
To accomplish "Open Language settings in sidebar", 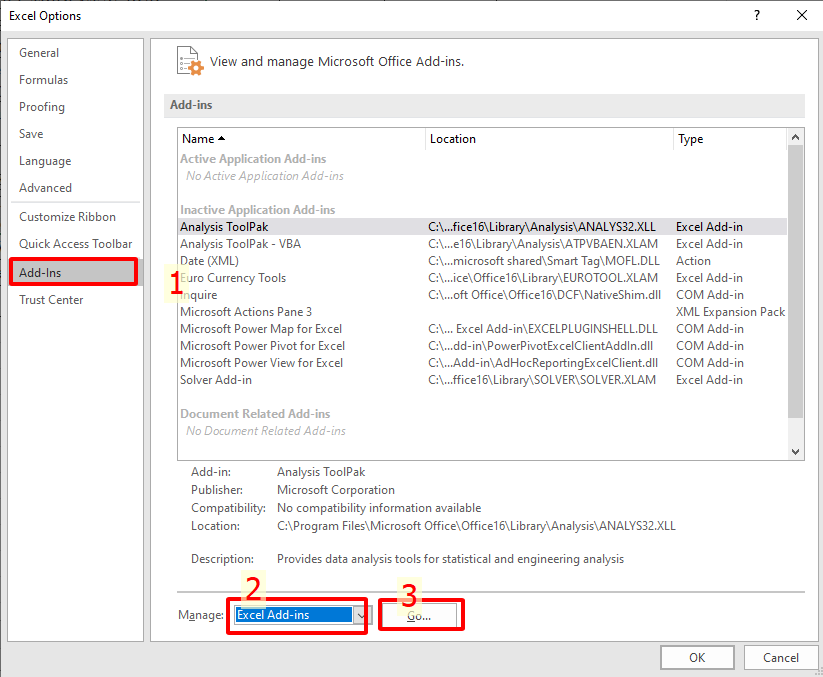I will [x=45, y=161].
